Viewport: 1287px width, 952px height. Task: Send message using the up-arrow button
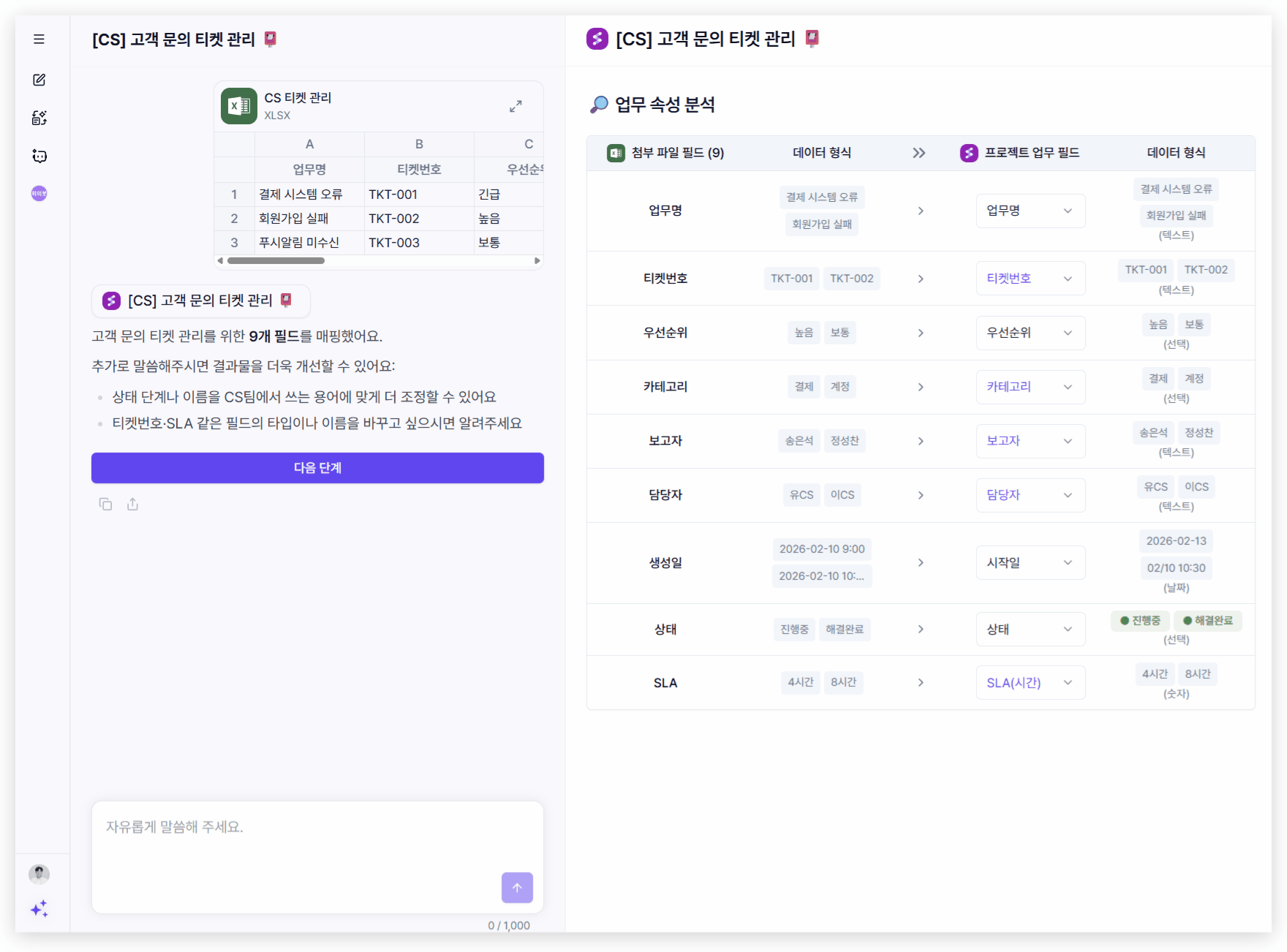(517, 888)
